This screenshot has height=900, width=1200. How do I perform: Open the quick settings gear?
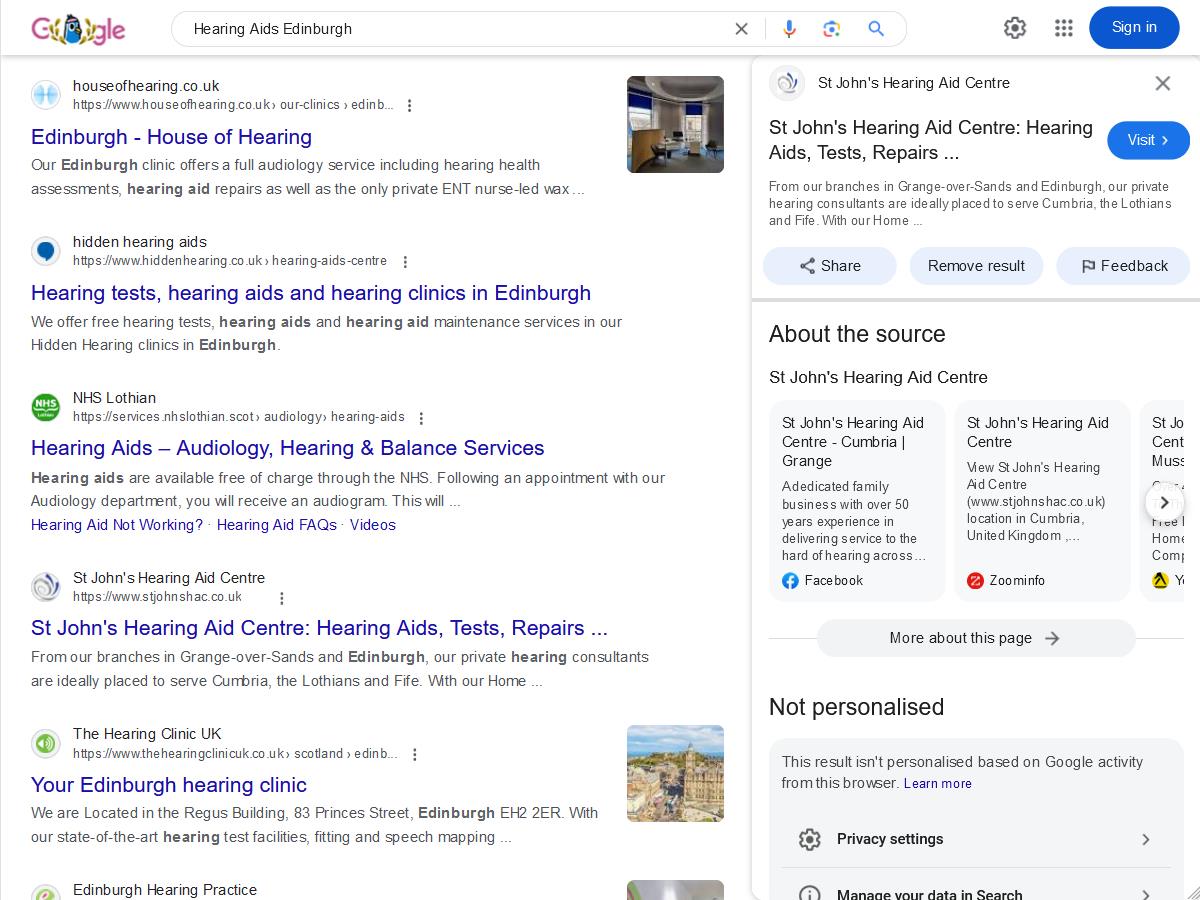pos(1015,28)
